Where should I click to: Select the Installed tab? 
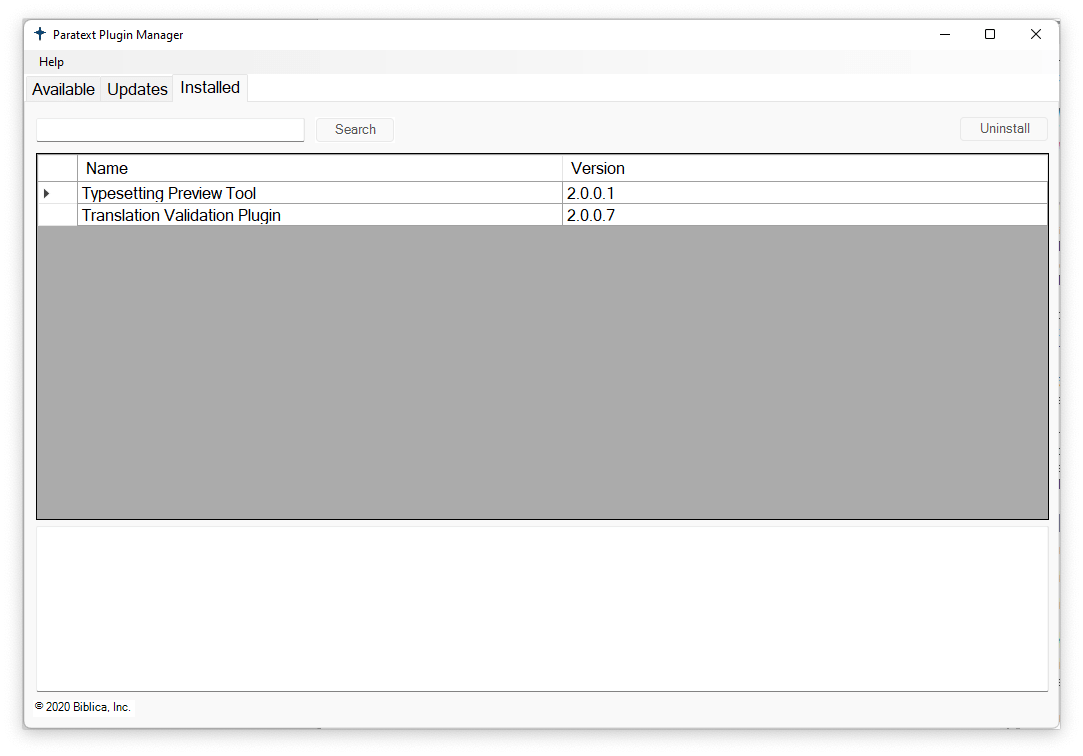point(210,88)
